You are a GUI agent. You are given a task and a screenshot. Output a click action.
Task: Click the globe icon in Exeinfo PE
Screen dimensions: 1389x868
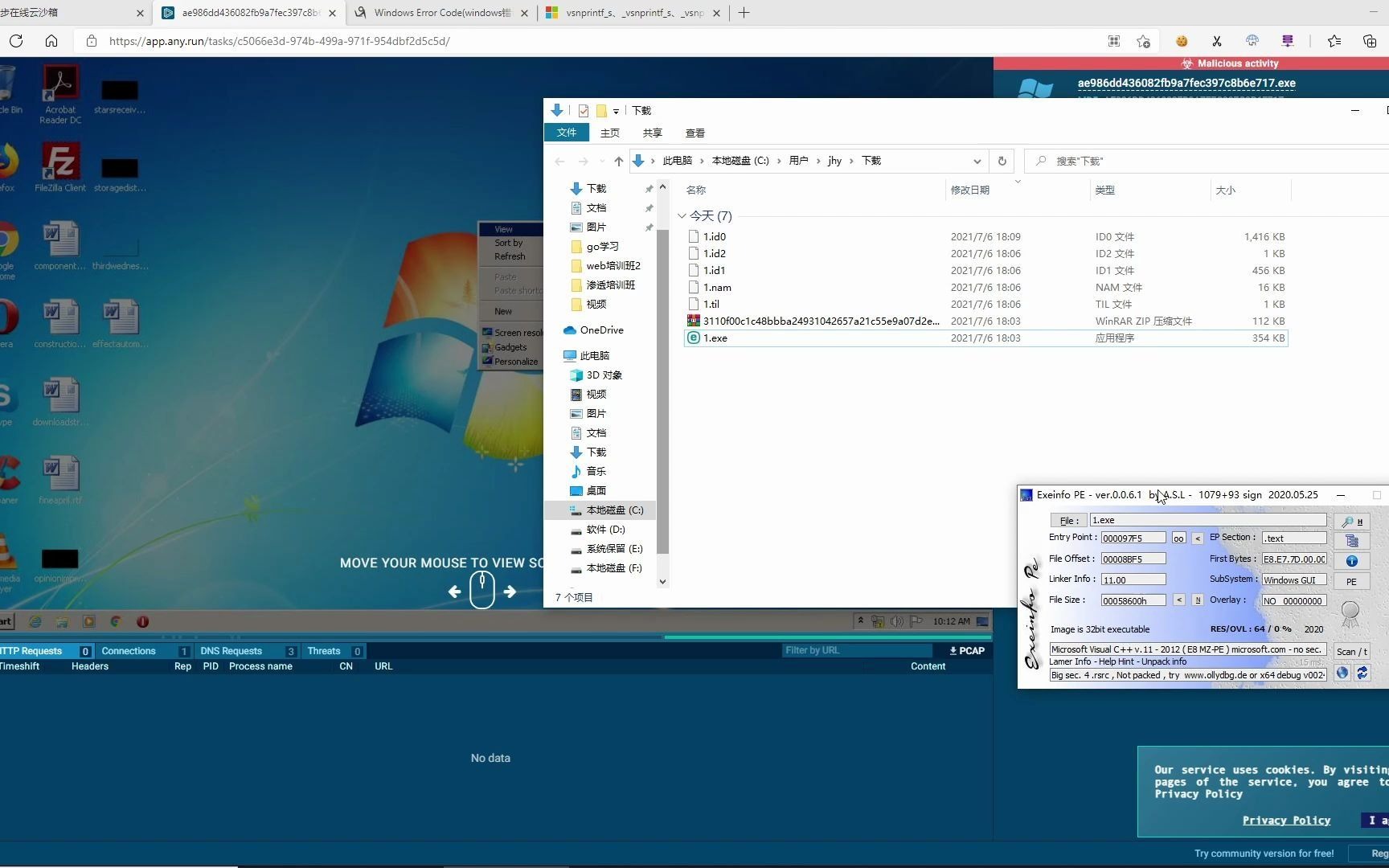pos(1342,674)
